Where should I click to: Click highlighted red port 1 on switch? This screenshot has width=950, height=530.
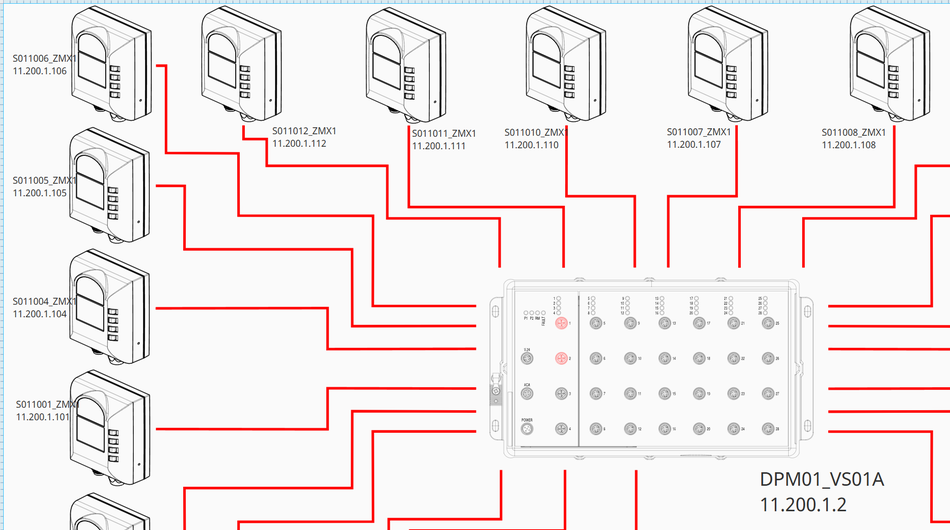562,323
